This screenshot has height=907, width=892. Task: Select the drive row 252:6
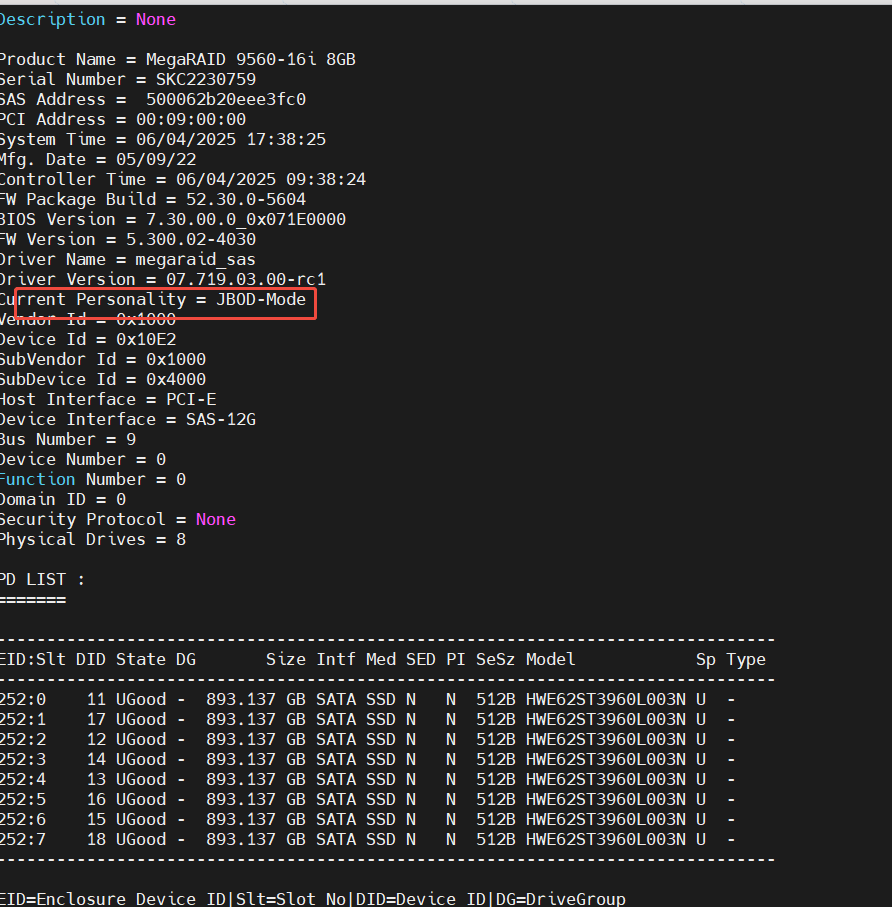pyautogui.click(x=367, y=820)
